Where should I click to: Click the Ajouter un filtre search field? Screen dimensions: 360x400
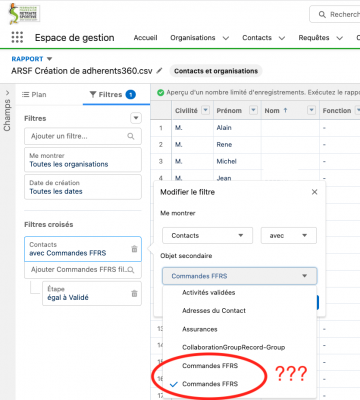(83, 136)
